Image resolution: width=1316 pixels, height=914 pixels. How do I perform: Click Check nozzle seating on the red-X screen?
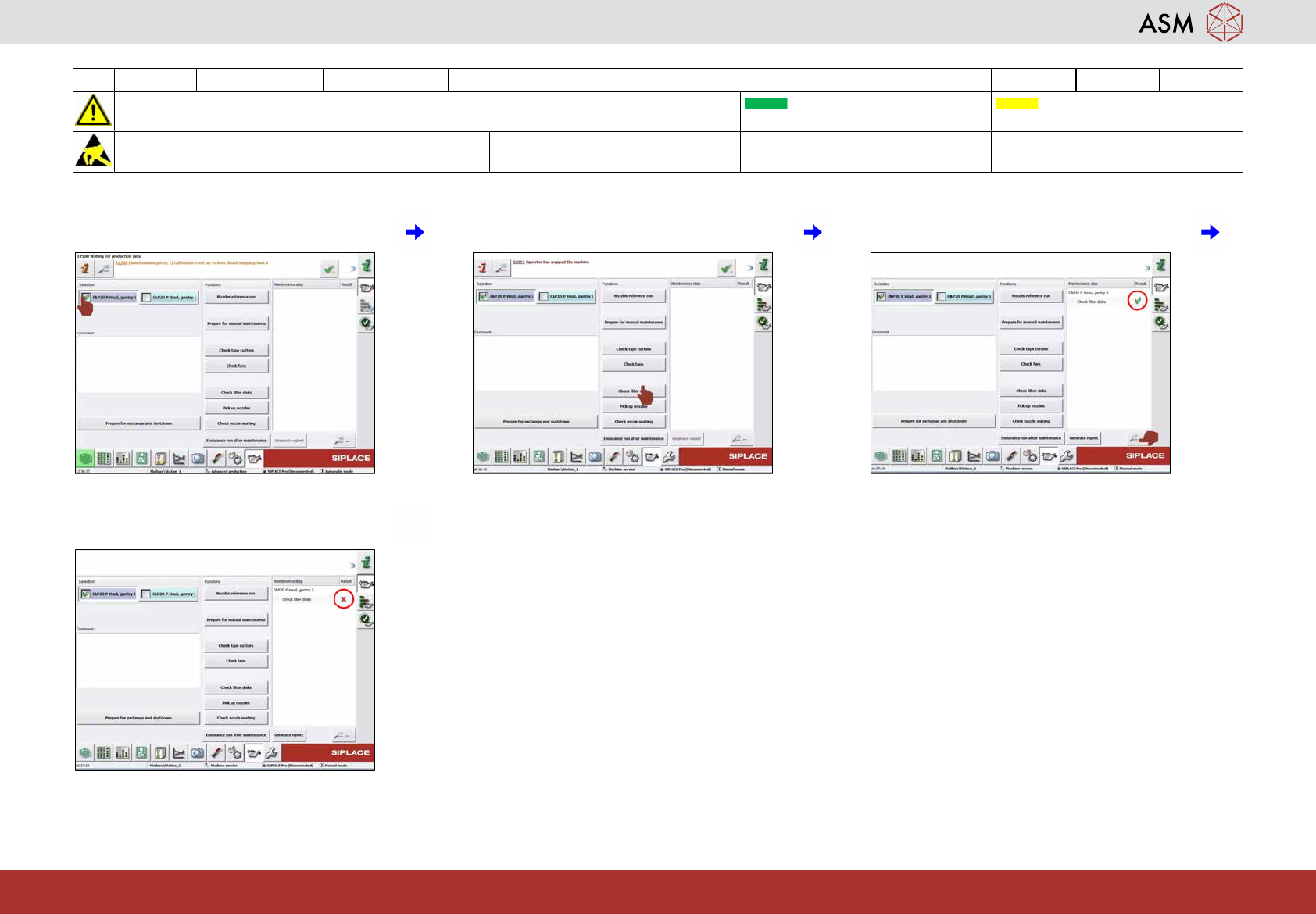236,718
